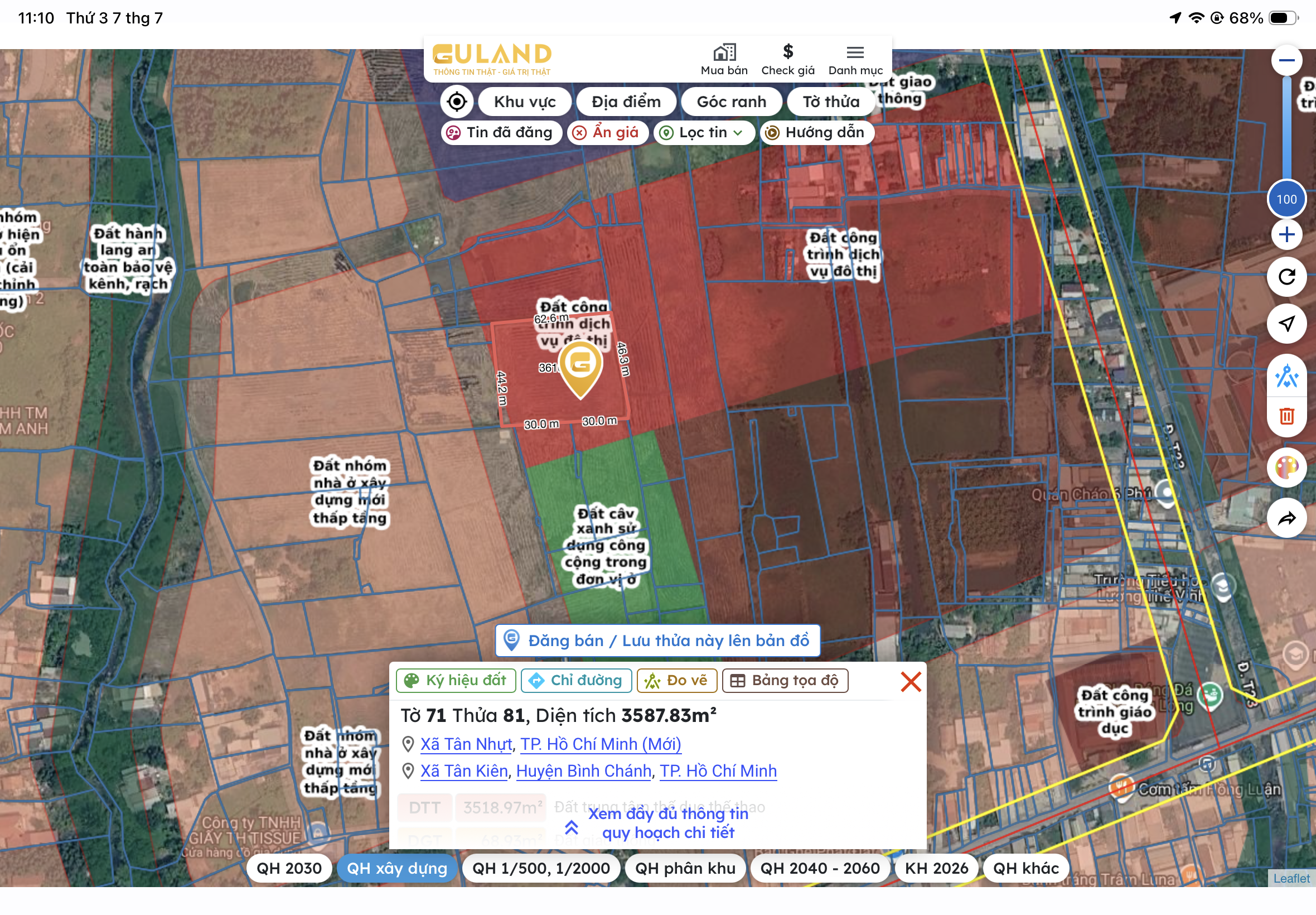Open the Guland logo home link
Screen dimensions: 1316x915
click(x=492, y=59)
